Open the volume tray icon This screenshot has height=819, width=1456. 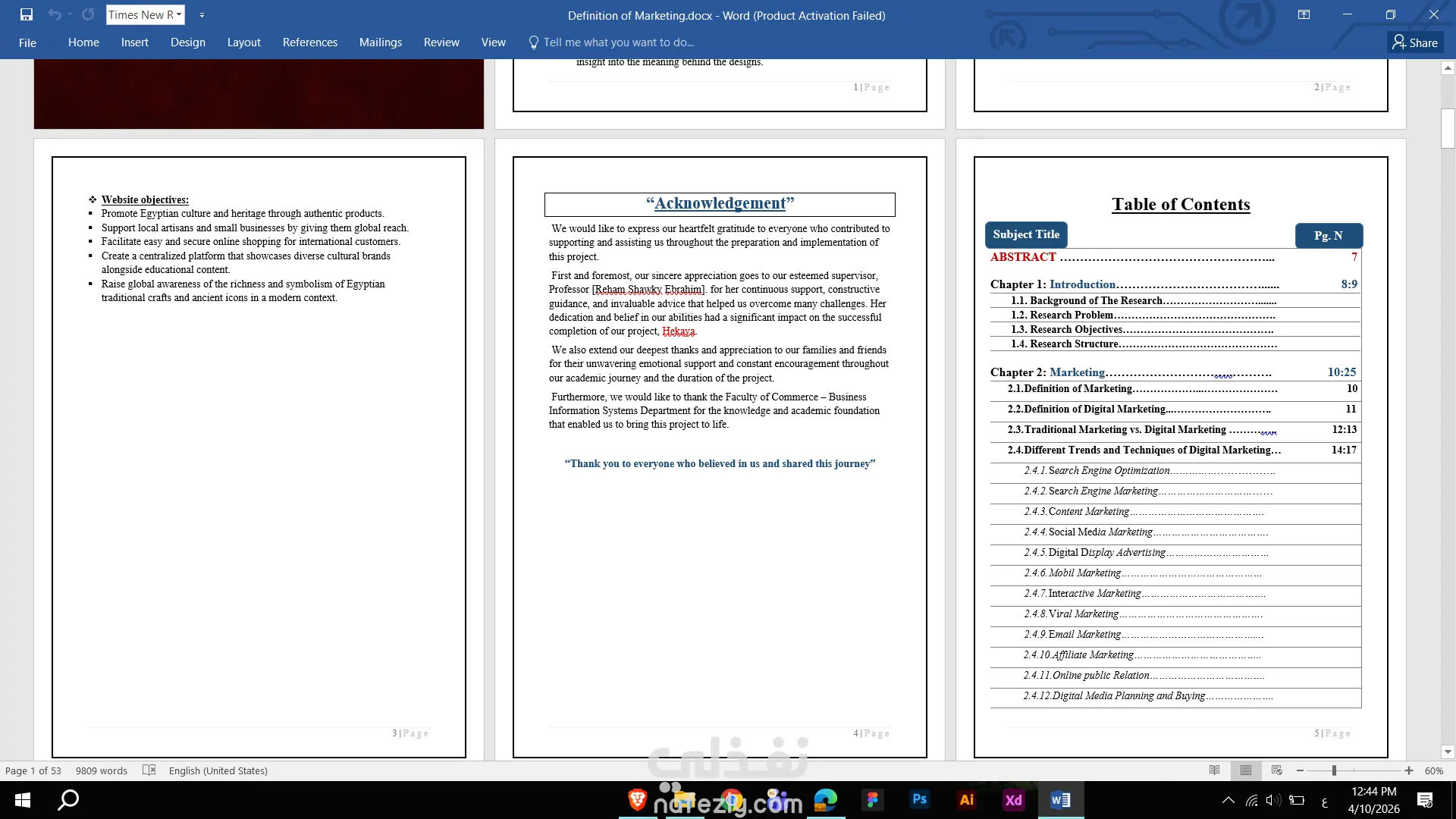[1273, 800]
